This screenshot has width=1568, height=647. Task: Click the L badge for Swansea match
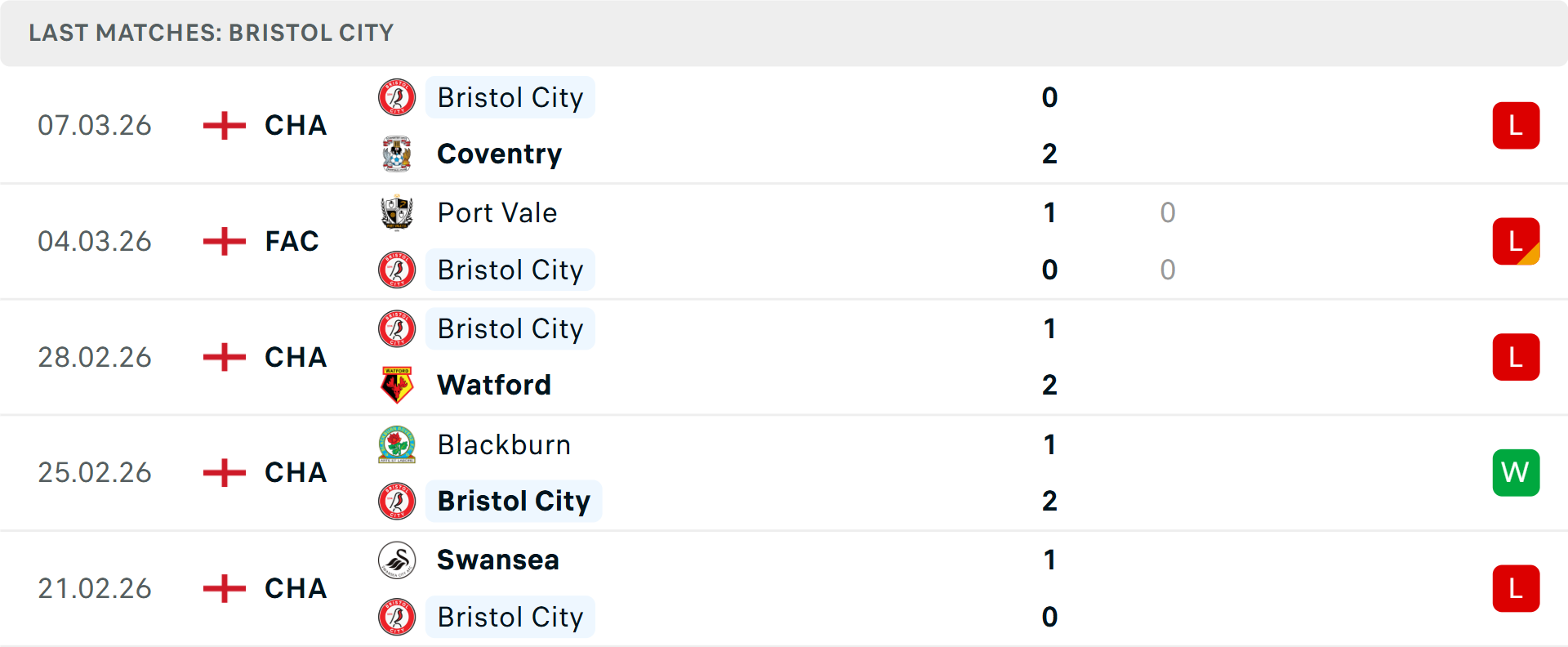pyautogui.click(x=1516, y=588)
